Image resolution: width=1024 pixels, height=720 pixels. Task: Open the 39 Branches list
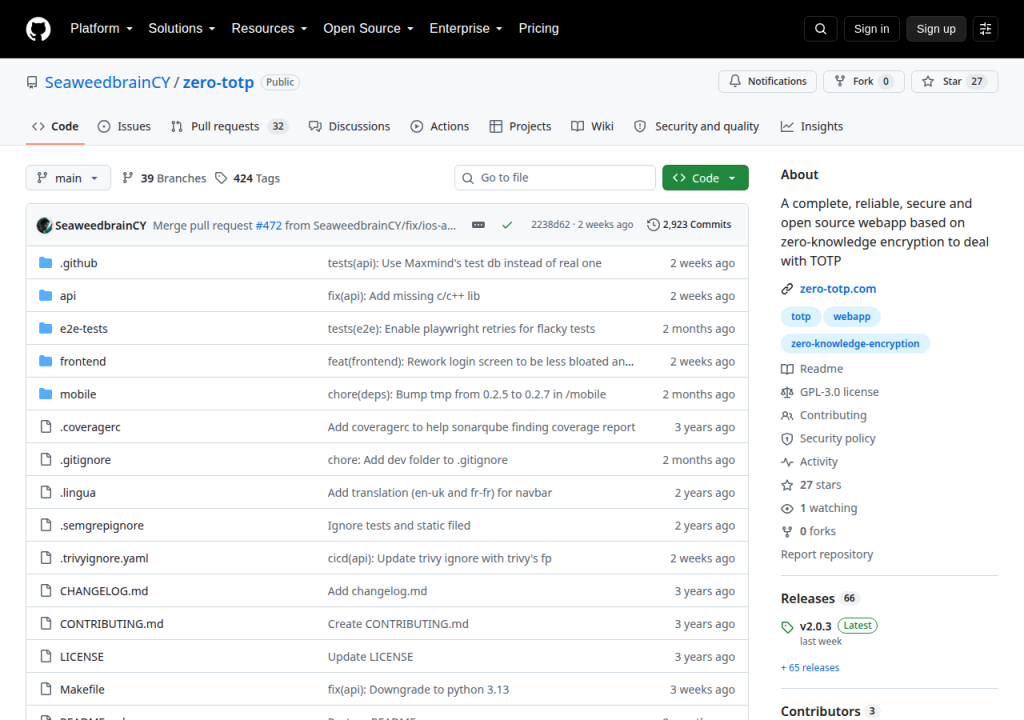tap(164, 178)
